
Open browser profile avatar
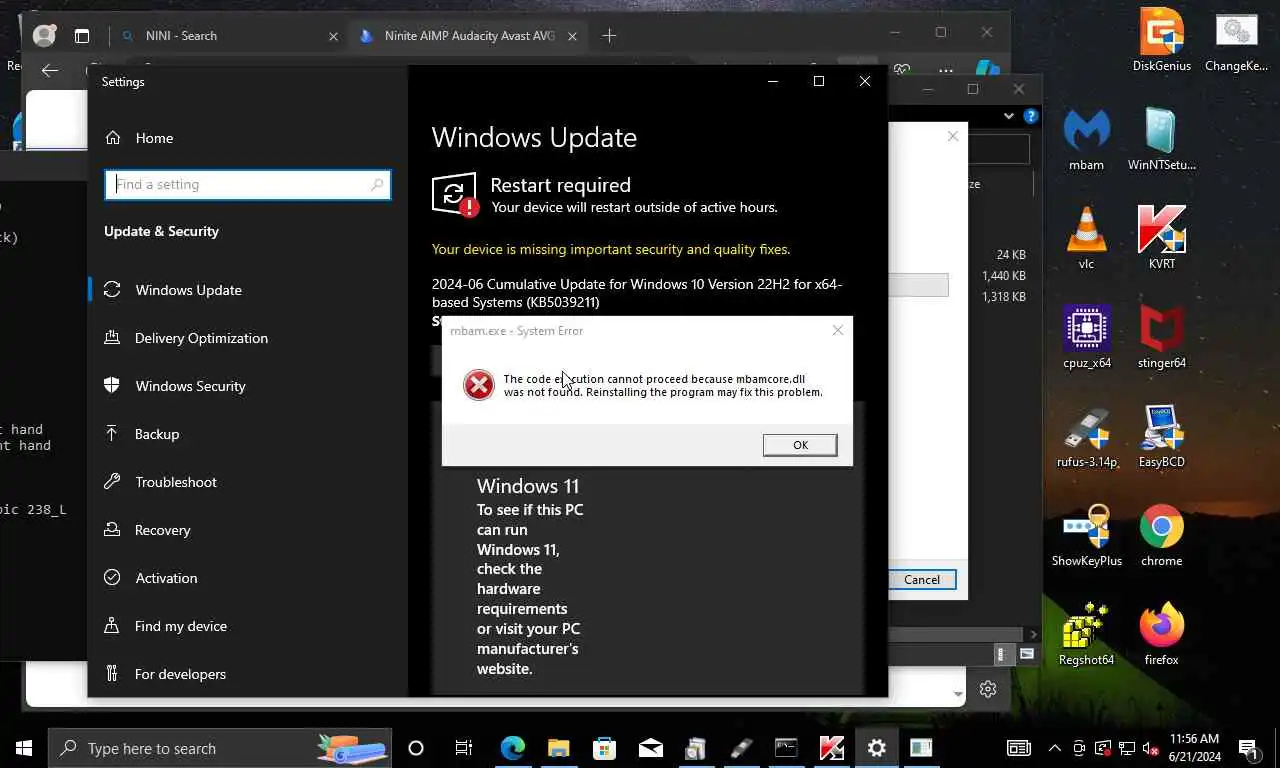[x=44, y=36]
